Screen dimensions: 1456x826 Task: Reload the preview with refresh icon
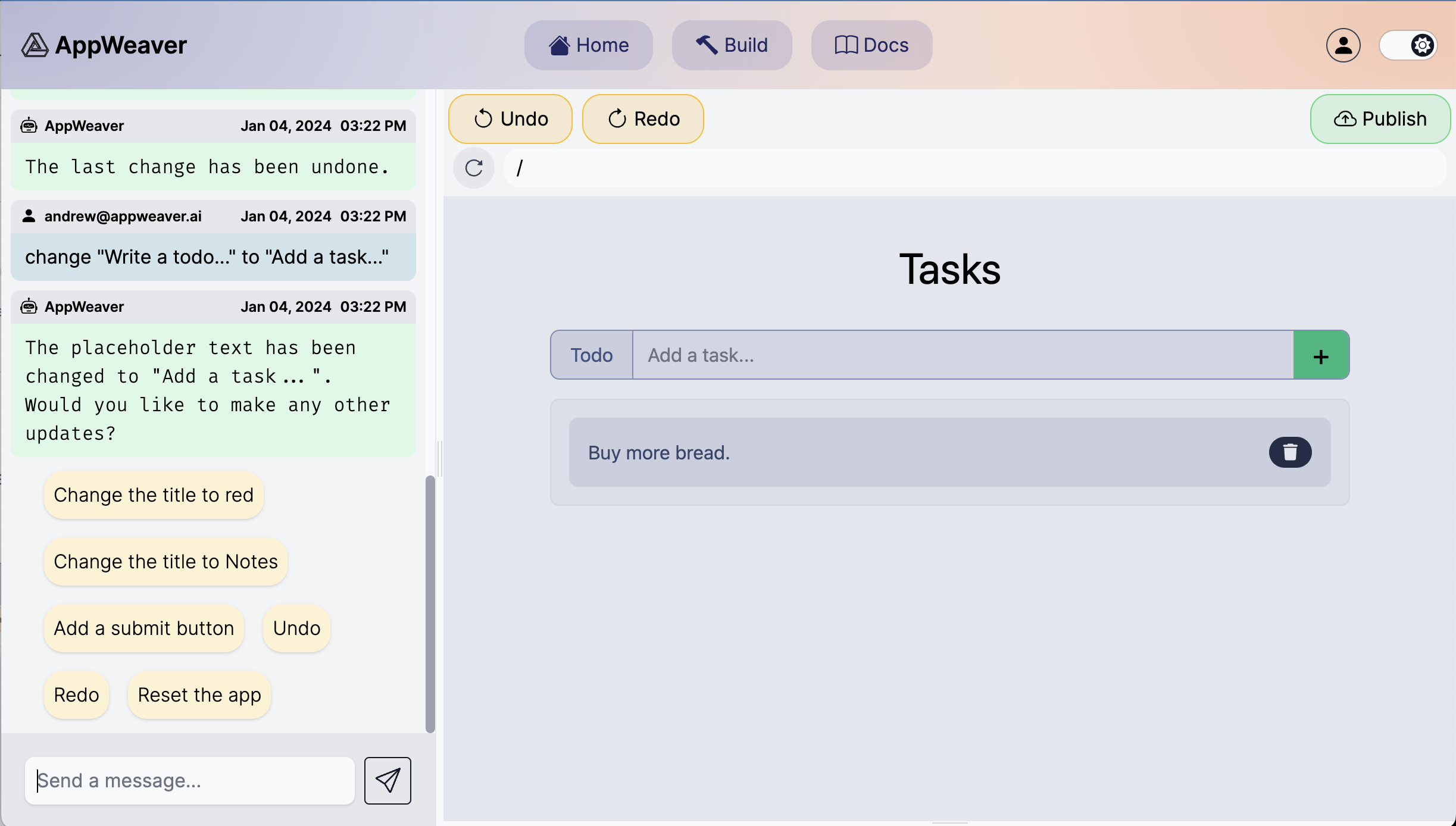tap(474, 168)
